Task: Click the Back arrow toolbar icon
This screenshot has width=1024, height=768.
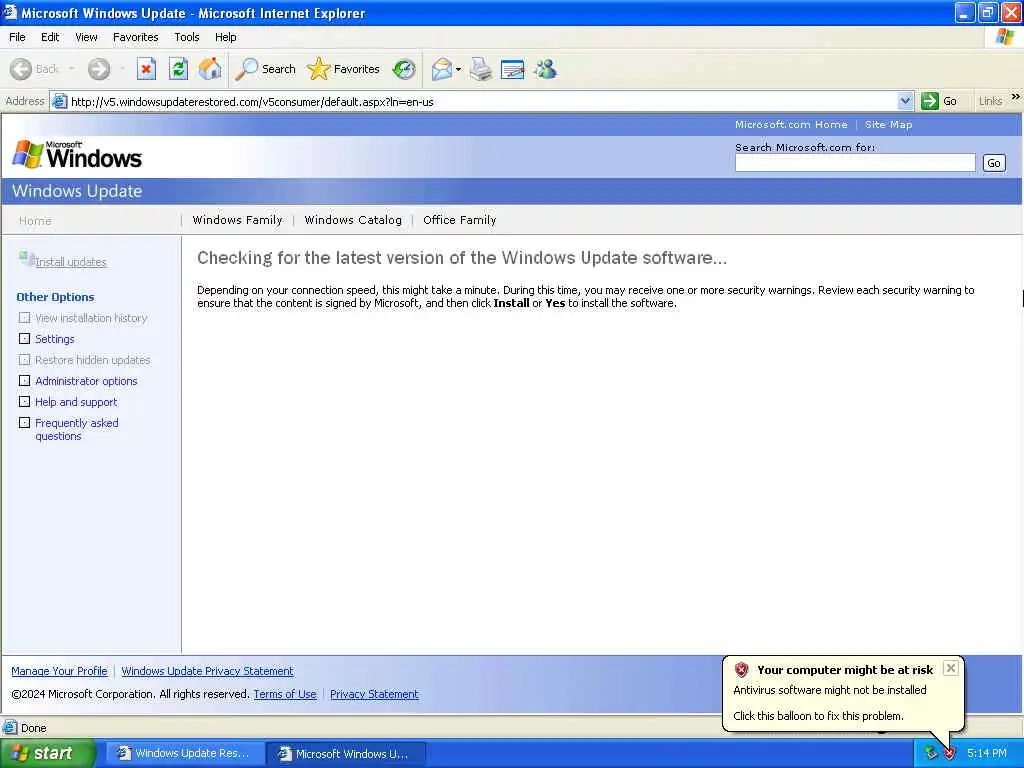Action: [21, 69]
